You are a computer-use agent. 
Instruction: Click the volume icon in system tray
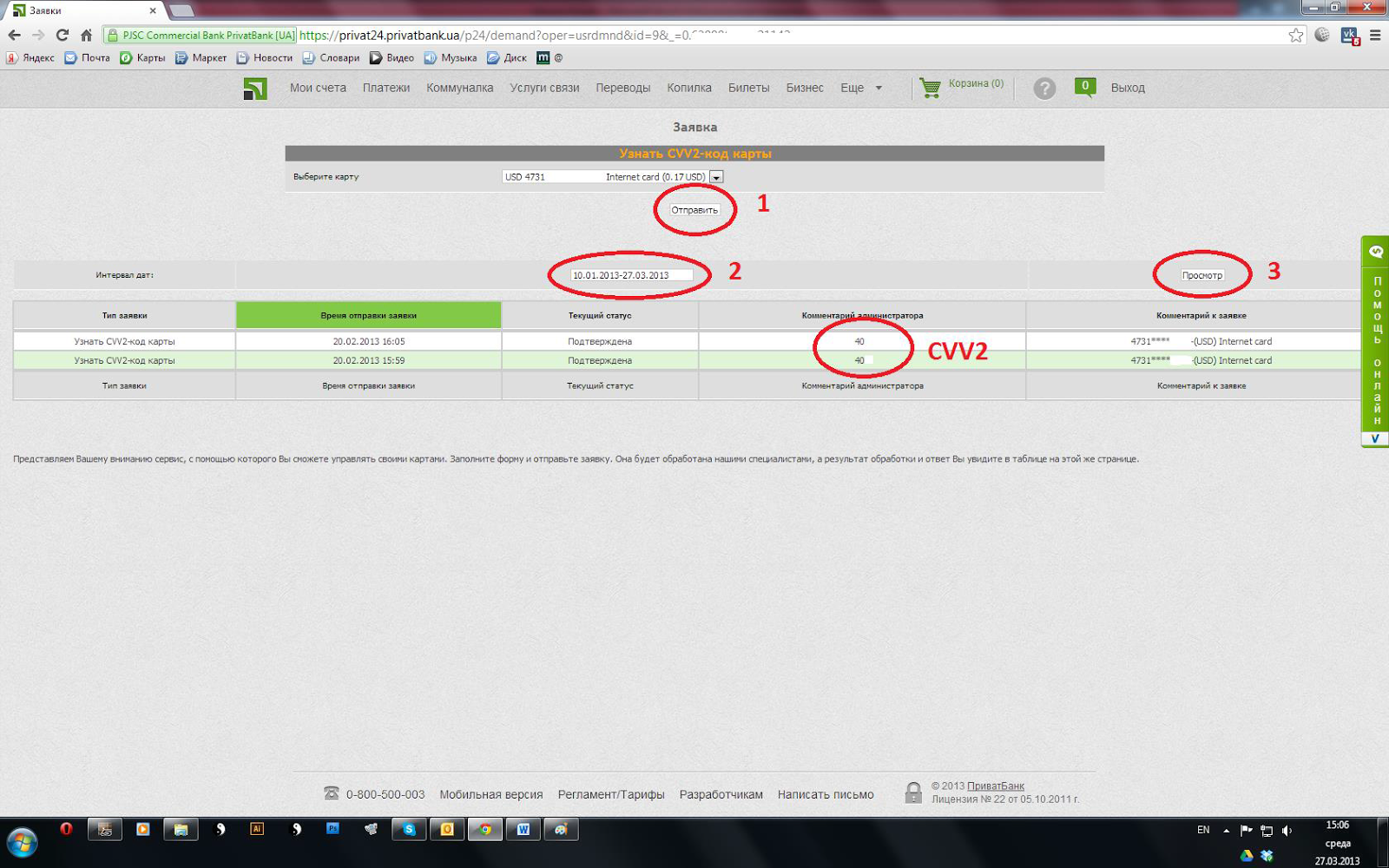pyautogui.click(x=1287, y=831)
